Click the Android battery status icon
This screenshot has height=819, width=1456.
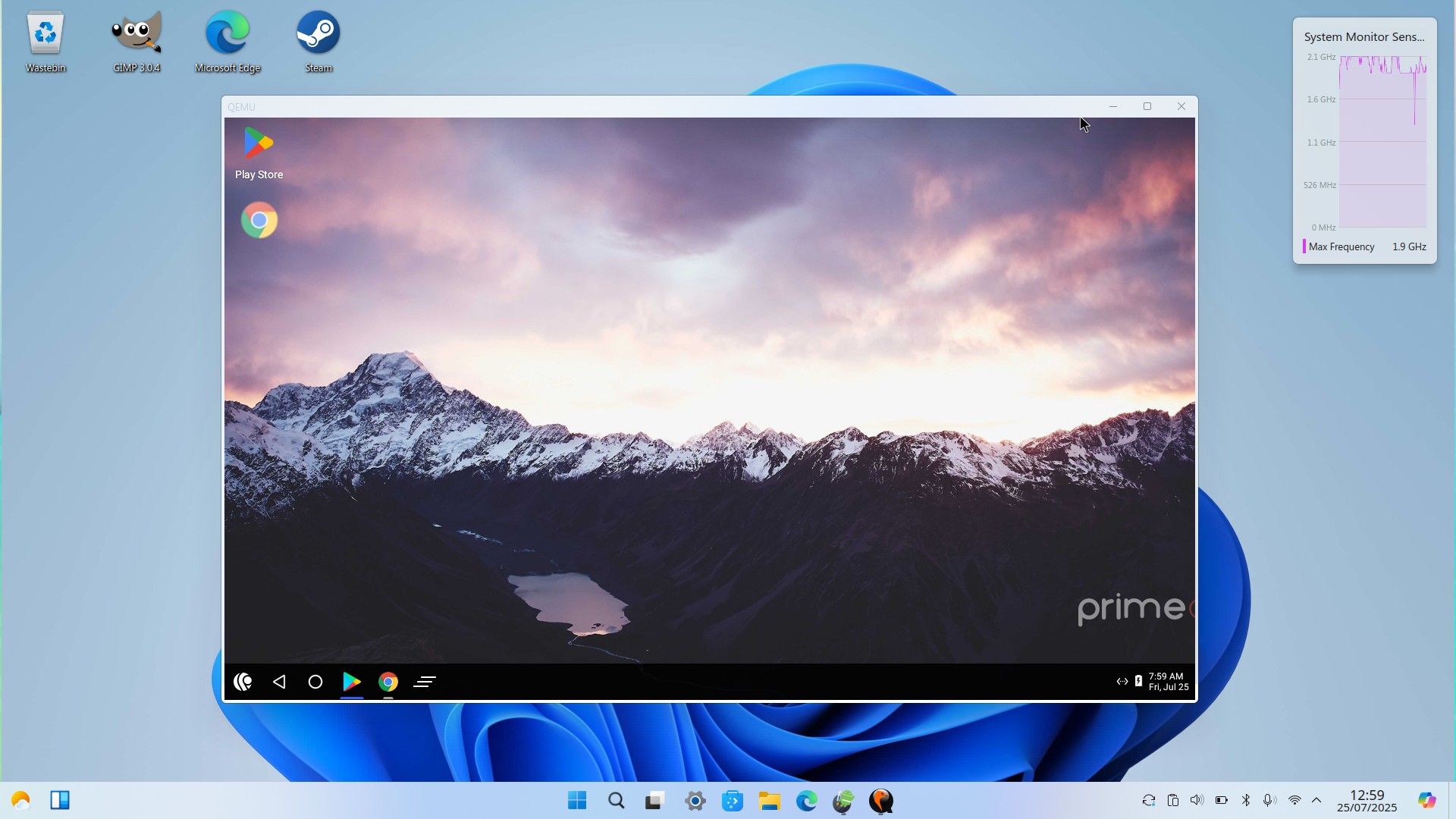coord(1138,681)
